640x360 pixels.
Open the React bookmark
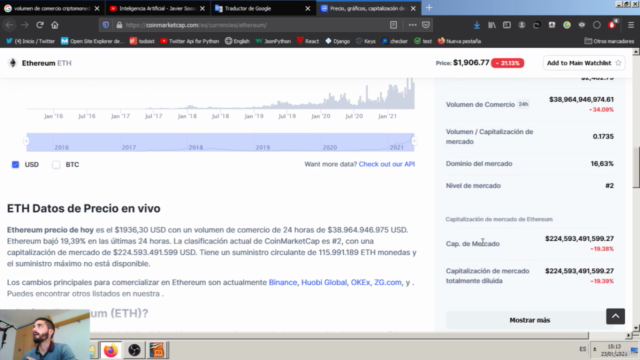pyautogui.click(x=308, y=41)
